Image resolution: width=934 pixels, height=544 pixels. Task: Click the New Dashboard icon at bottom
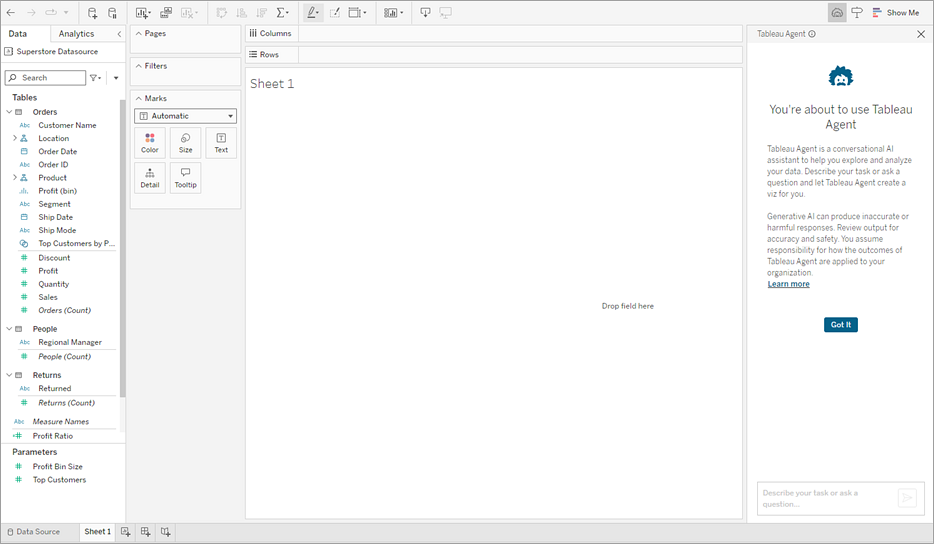tap(145, 532)
